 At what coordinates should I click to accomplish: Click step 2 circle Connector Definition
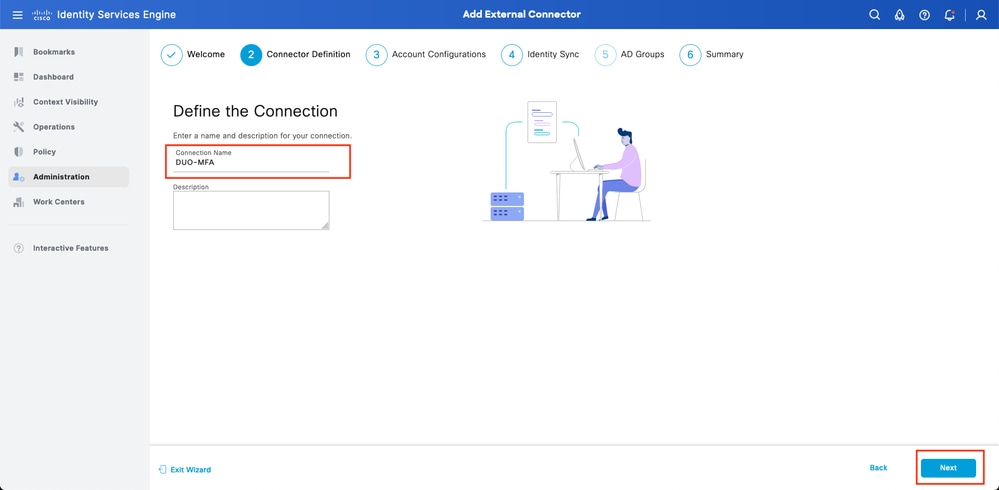(x=251, y=55)
